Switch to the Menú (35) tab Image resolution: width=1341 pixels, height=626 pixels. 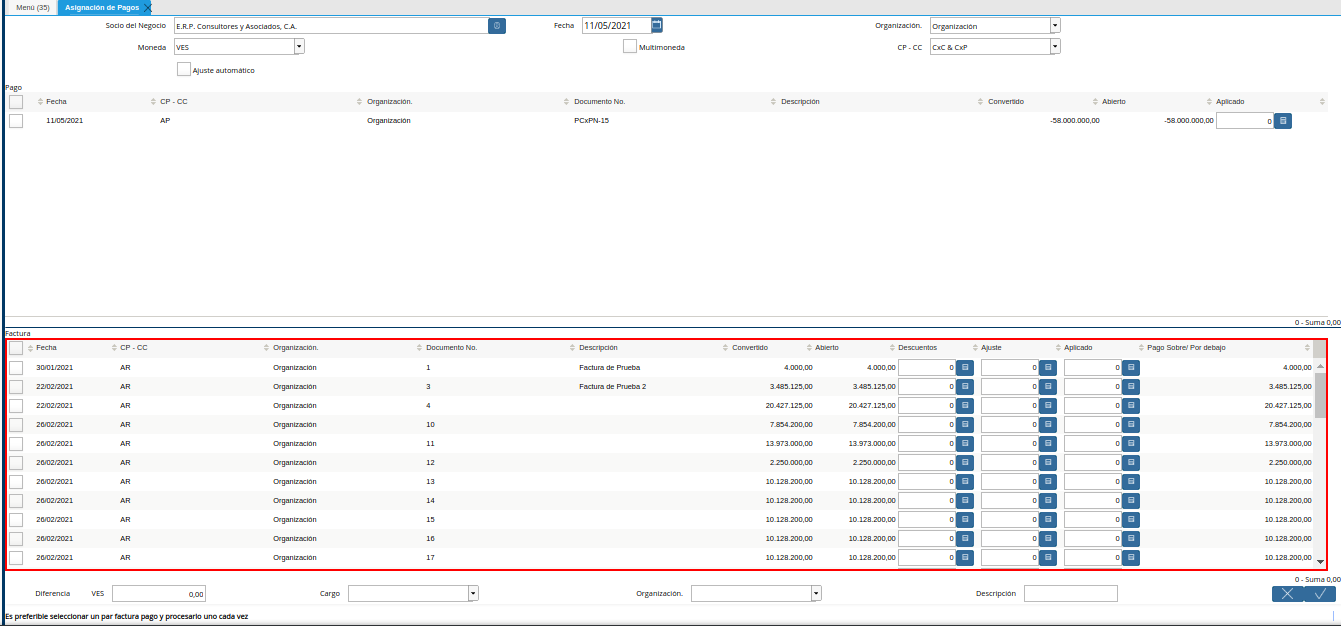[33, 7]
